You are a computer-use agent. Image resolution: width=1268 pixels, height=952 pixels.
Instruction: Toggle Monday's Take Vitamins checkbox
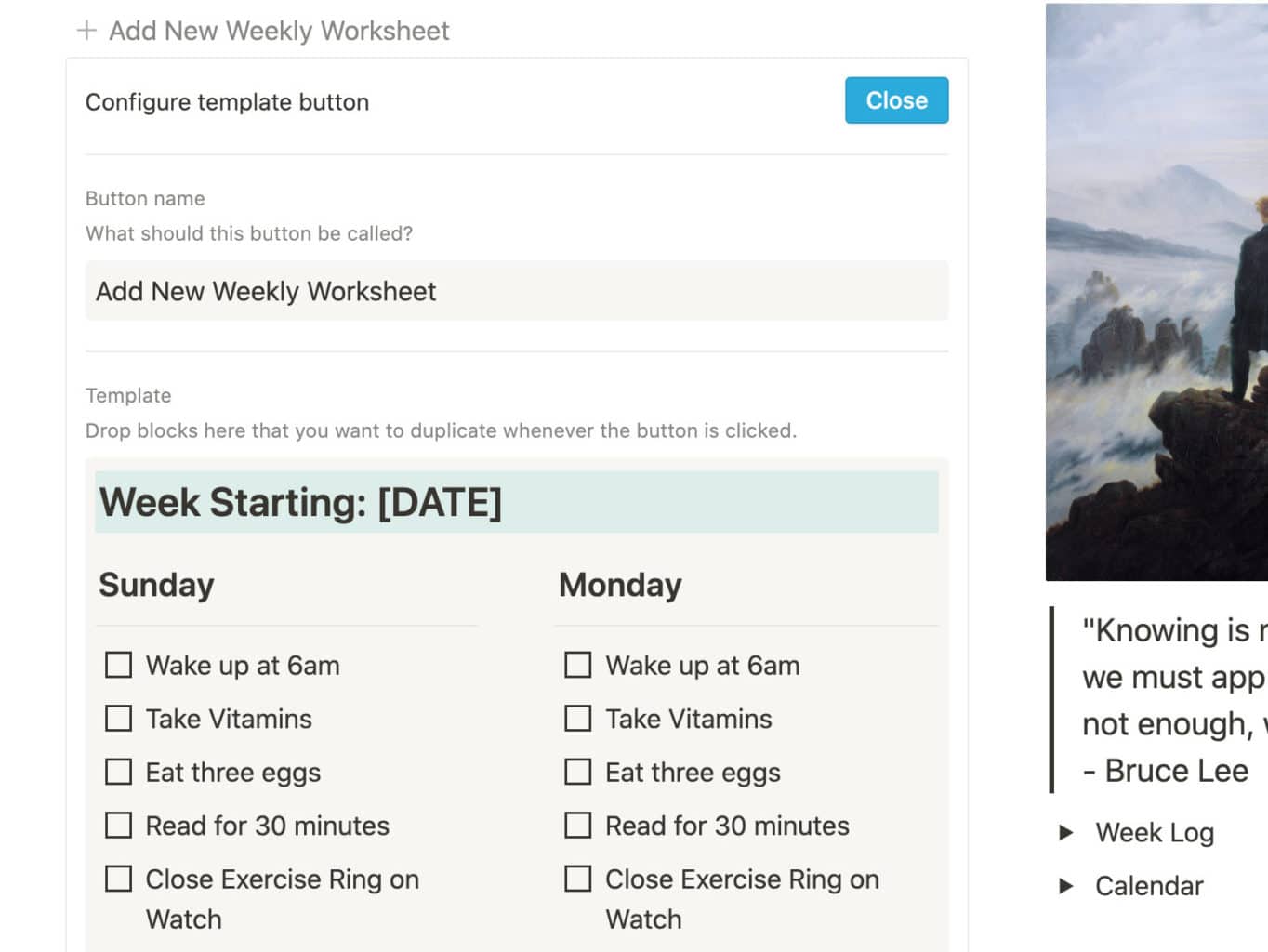coord(578,719)
